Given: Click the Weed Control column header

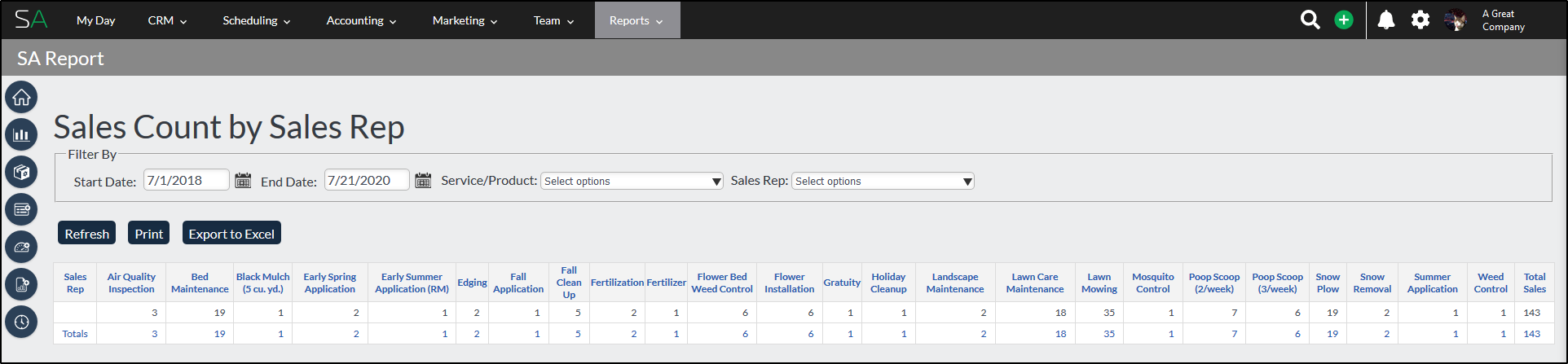Looking at the screenshot, I should 1491,283.
